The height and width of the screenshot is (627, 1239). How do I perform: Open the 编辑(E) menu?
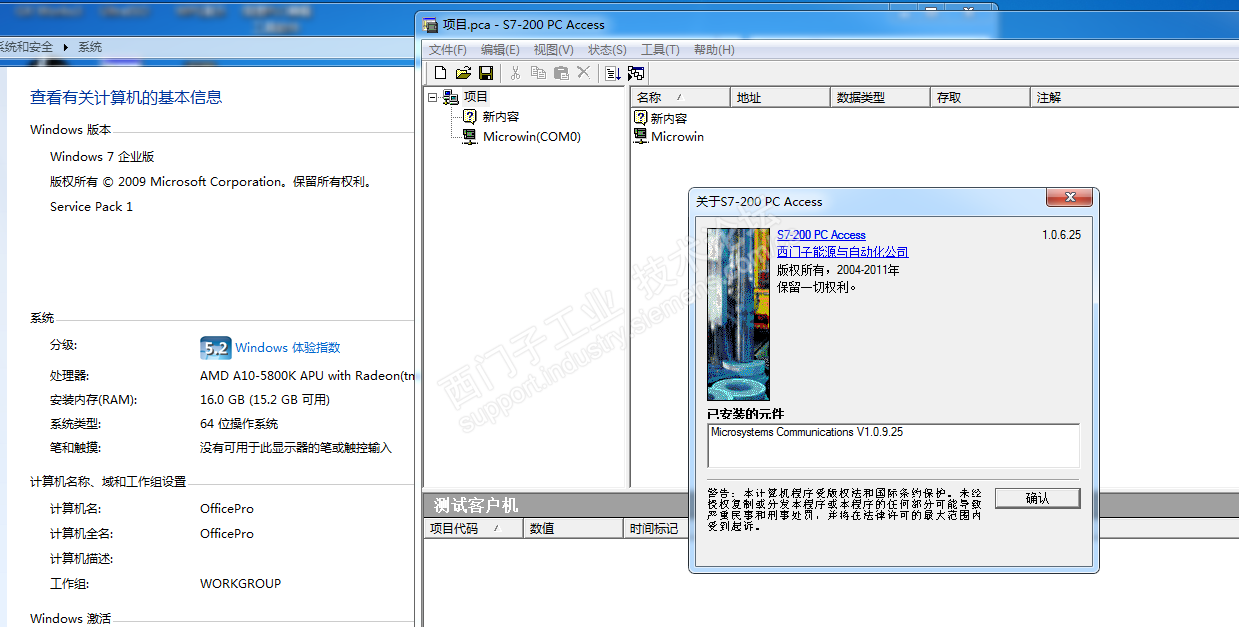tap(500, 50)
